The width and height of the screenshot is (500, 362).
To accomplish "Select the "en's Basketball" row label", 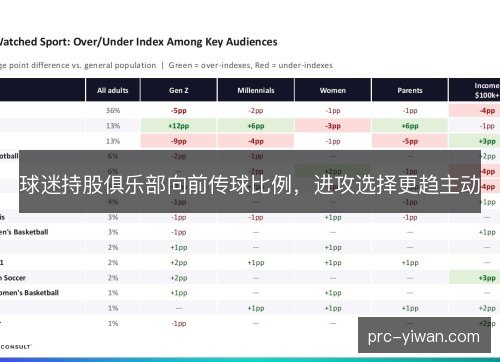I will tap(24, 232).
